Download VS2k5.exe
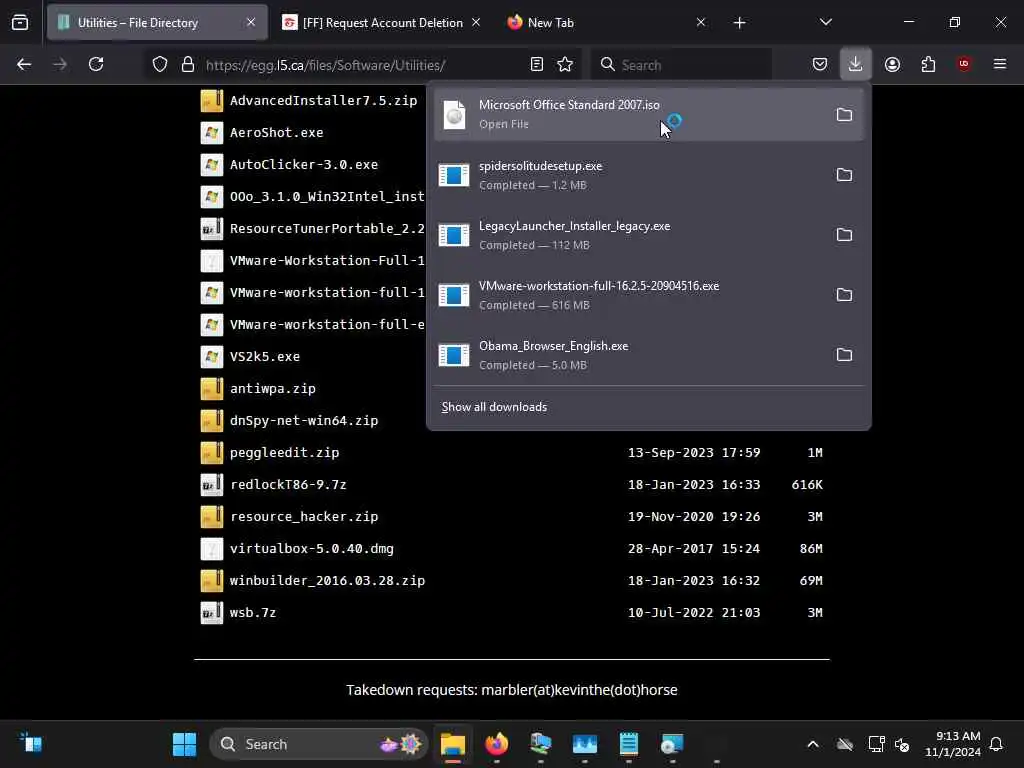 point(264,357)
